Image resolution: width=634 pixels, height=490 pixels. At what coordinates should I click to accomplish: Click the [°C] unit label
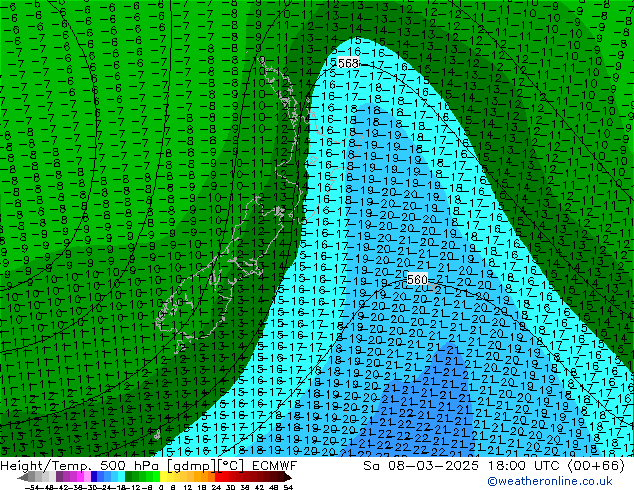click(x=231, y=466)
